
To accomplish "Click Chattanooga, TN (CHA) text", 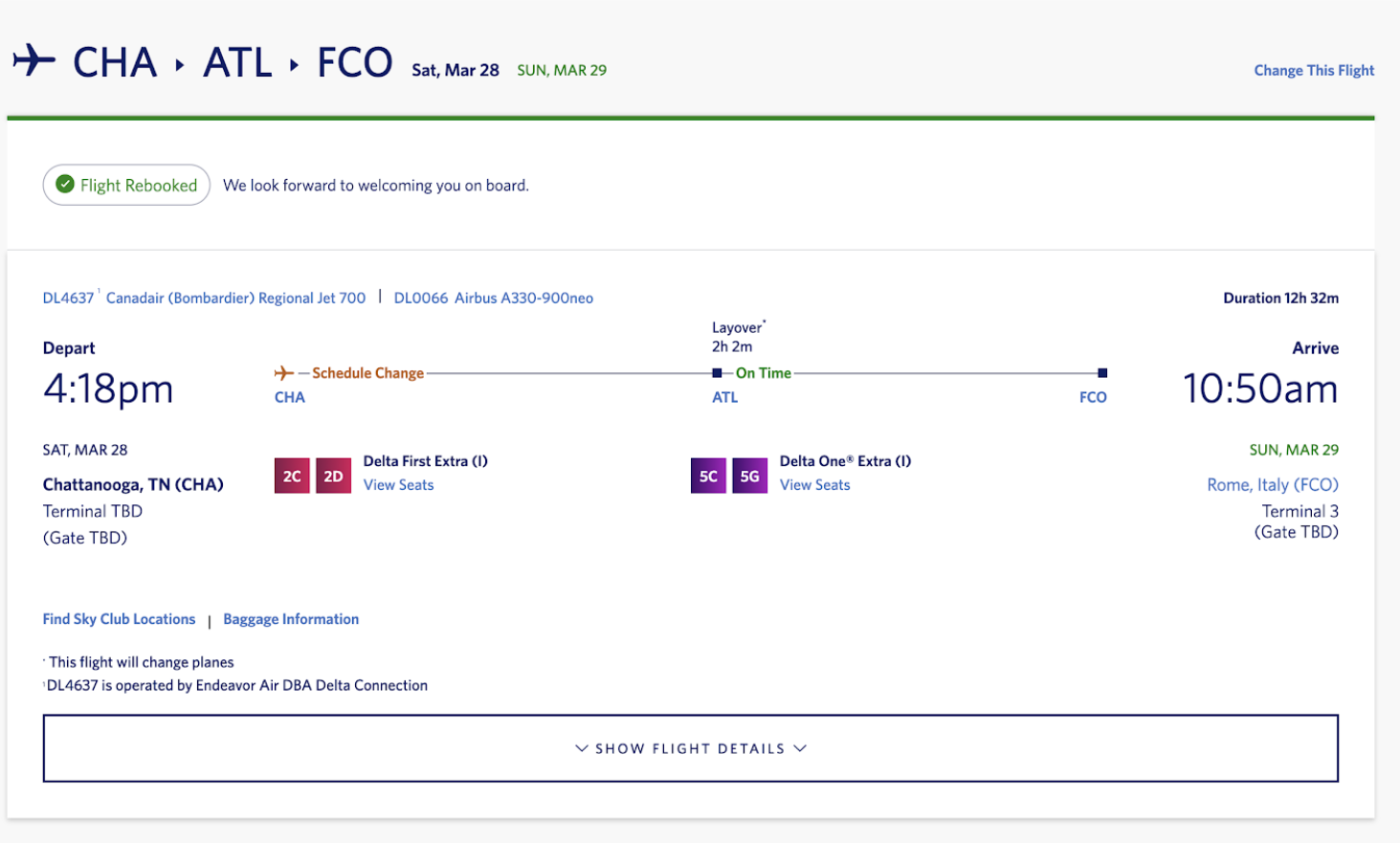I will pyautogui.click(x=133, y=485).
